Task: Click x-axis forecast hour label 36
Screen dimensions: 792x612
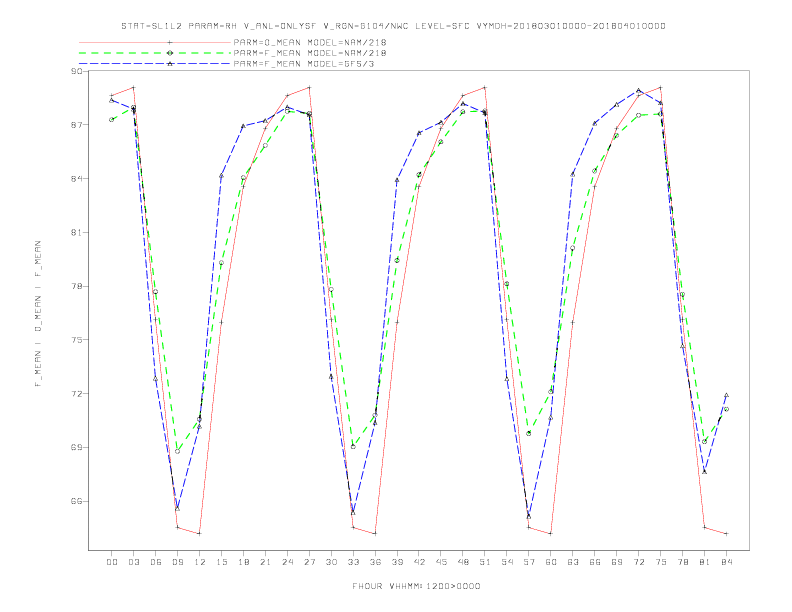Action: (x=375, y=562)
